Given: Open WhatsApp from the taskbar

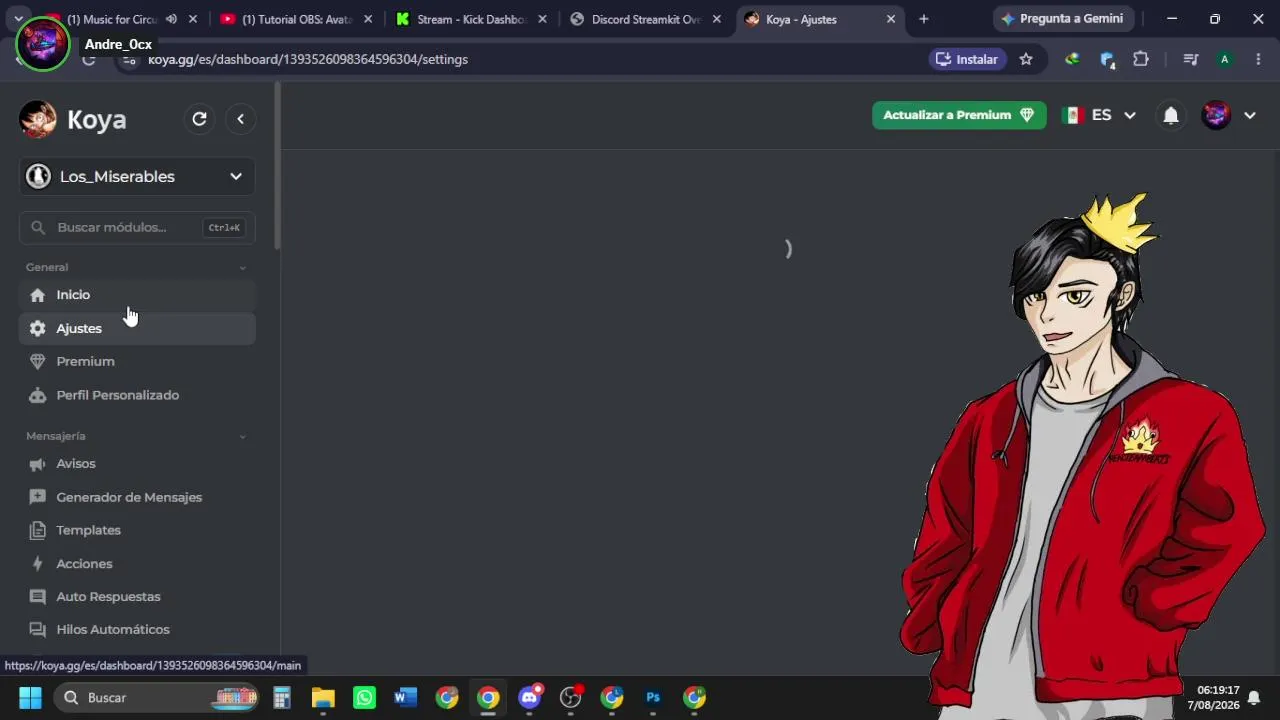Looking at the screenshot, I should tap(364, 697).
